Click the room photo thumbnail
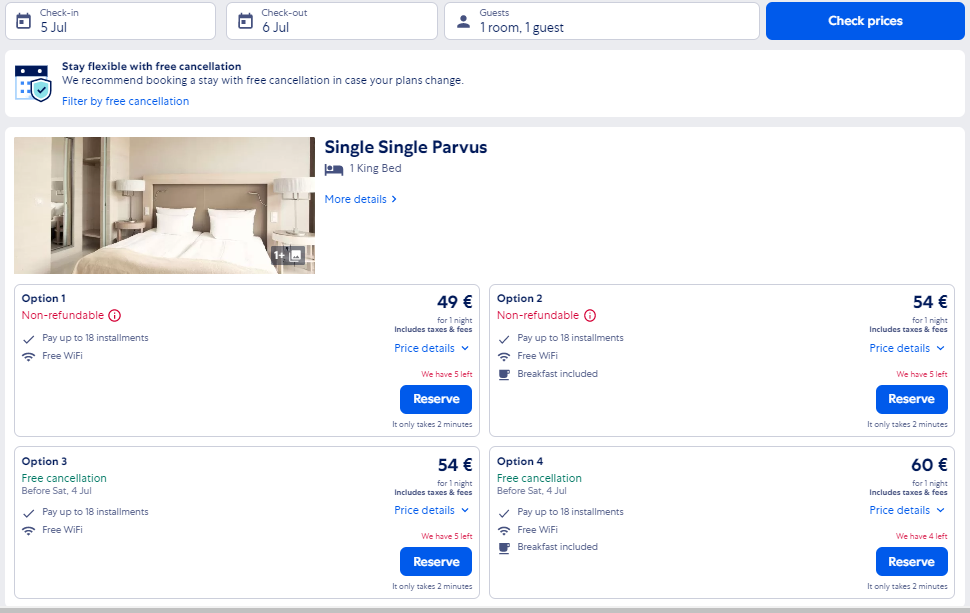Screen dimensions: 970x613 coord(165,205)
